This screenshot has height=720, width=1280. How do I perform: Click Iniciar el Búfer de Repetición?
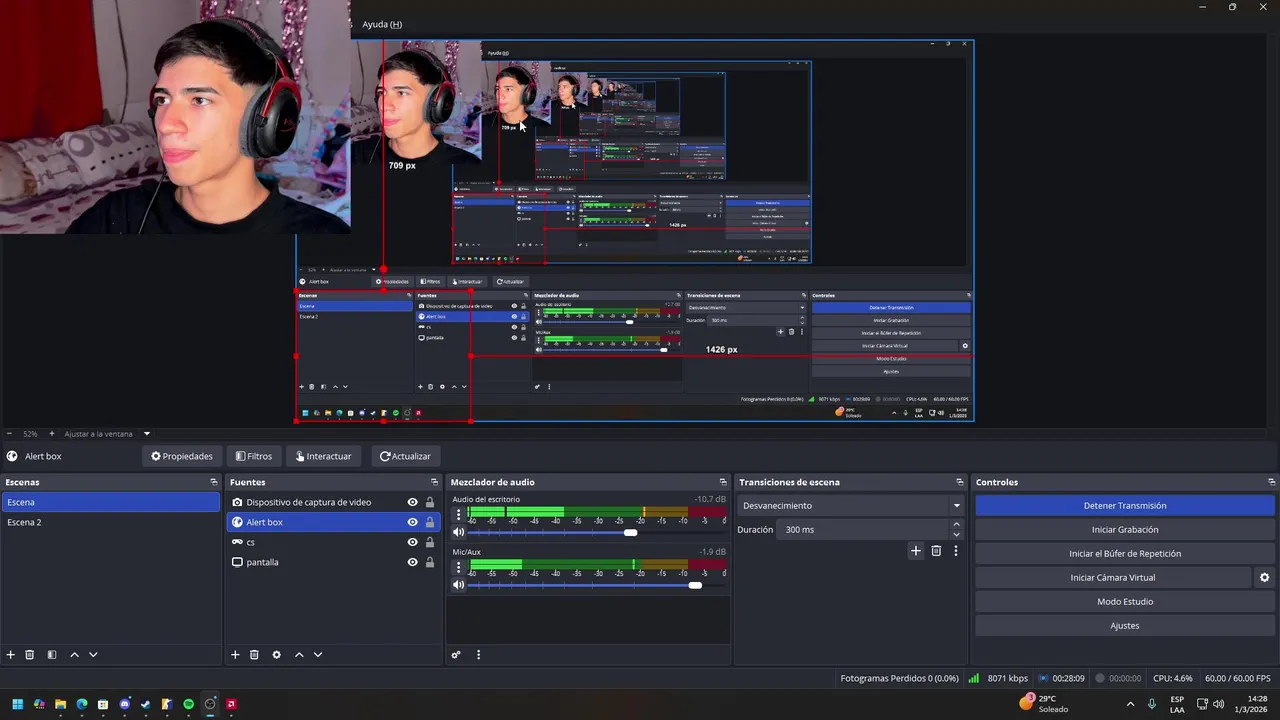(x=1125, y=554)
